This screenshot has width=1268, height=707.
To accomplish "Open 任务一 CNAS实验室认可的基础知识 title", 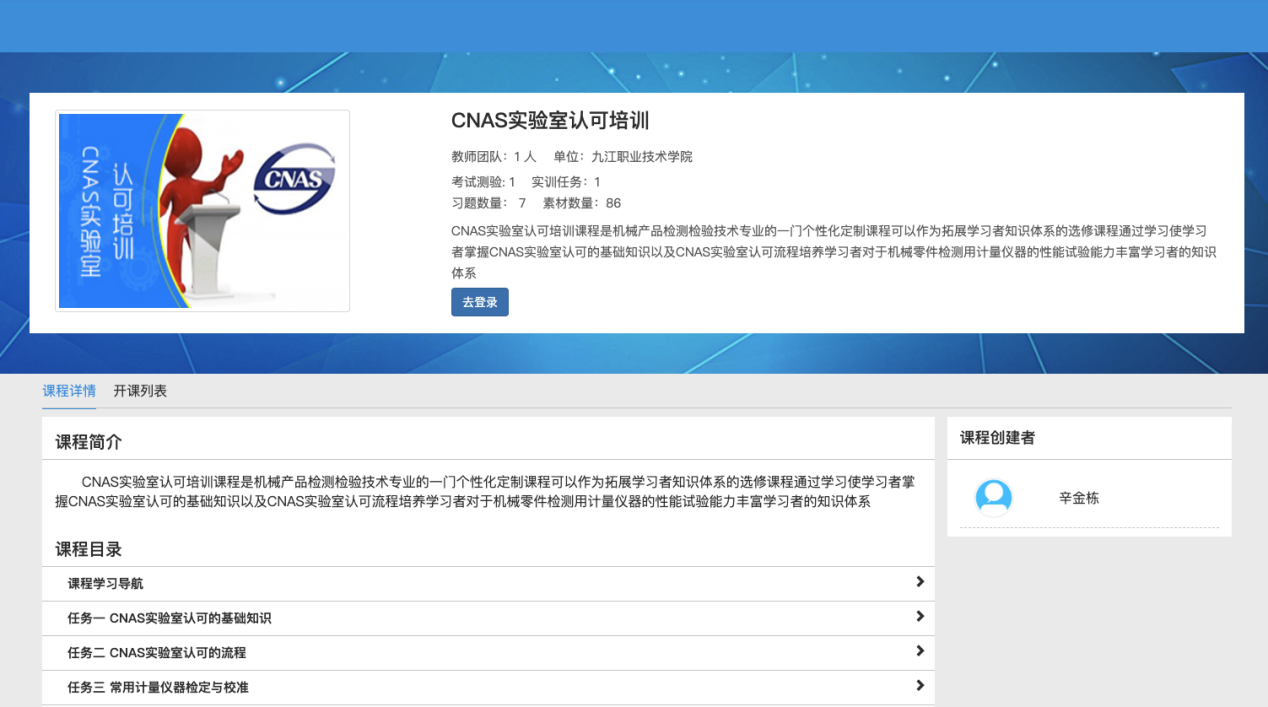I will pos(169,619).
